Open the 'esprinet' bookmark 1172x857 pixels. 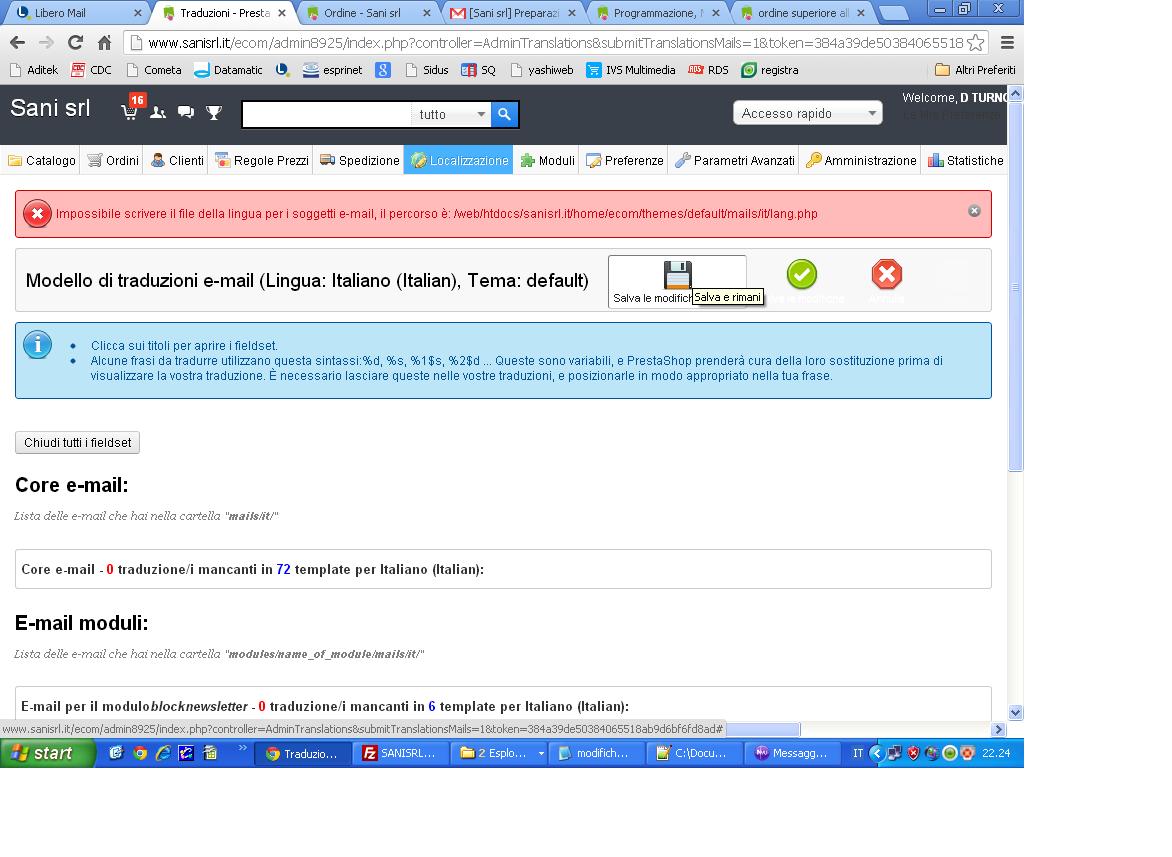tap(333, 69)
